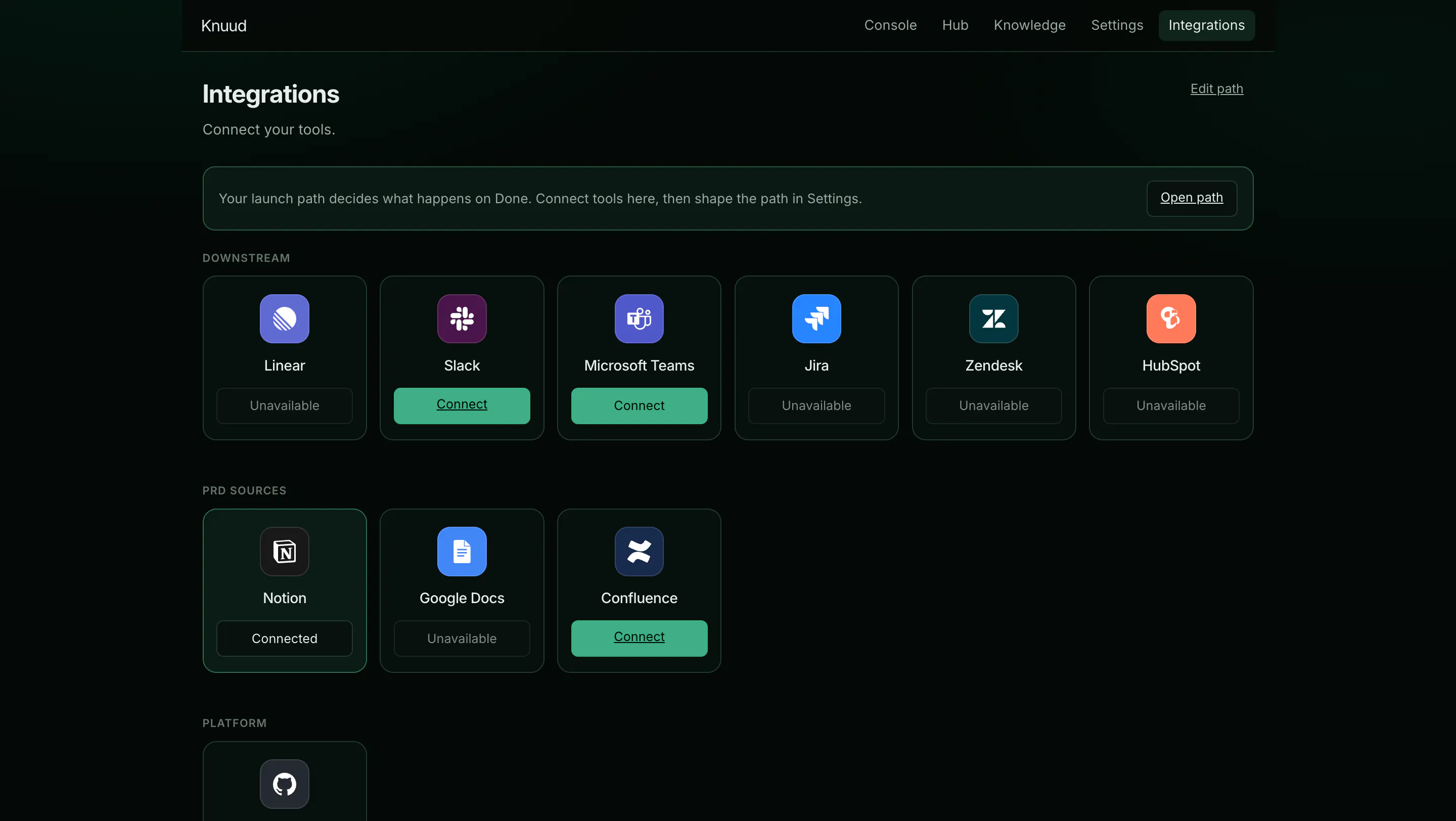Click Unavailable button under Google Docs
This screenshot has width=1456, height=821.
tap(462, 638)
